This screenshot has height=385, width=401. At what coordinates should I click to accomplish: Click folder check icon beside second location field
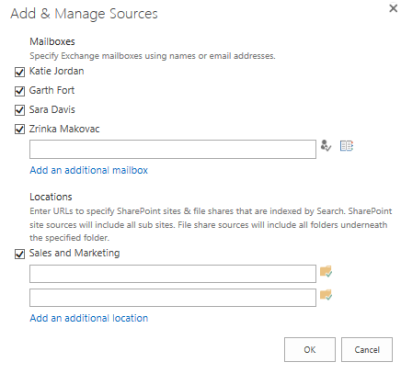tap(326, 295)
